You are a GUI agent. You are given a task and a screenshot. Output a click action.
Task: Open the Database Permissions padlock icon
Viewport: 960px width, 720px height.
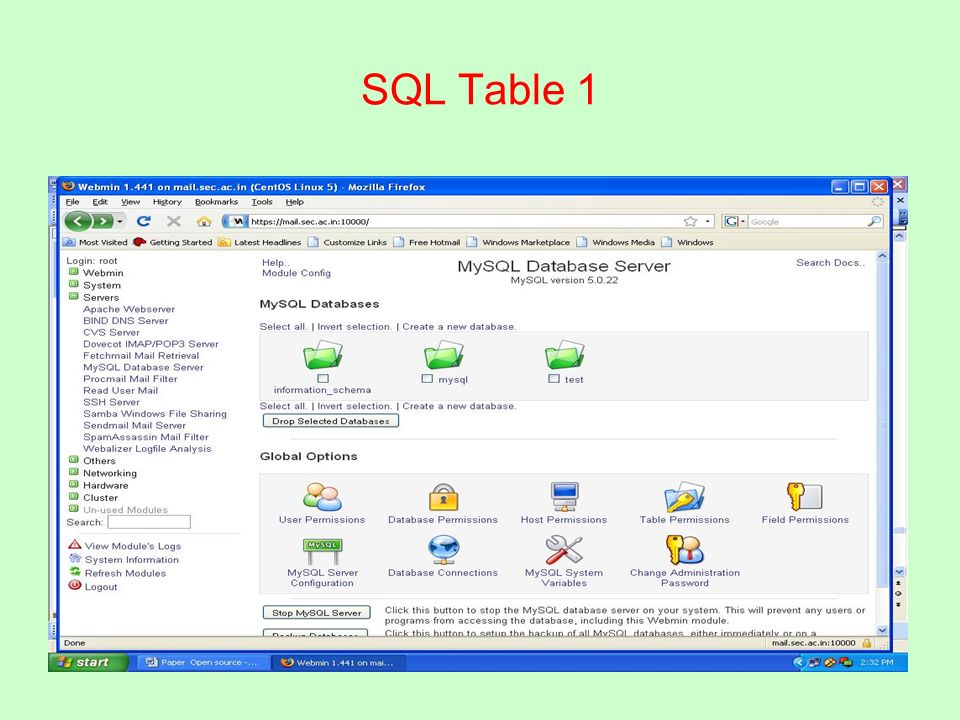(x=443, y=497)
